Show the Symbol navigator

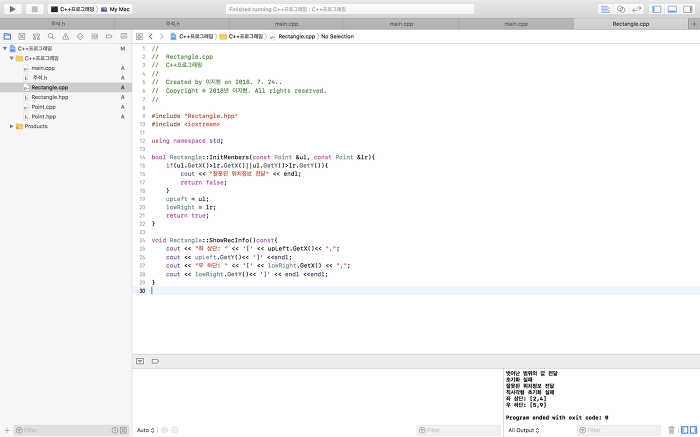[37, 37]
